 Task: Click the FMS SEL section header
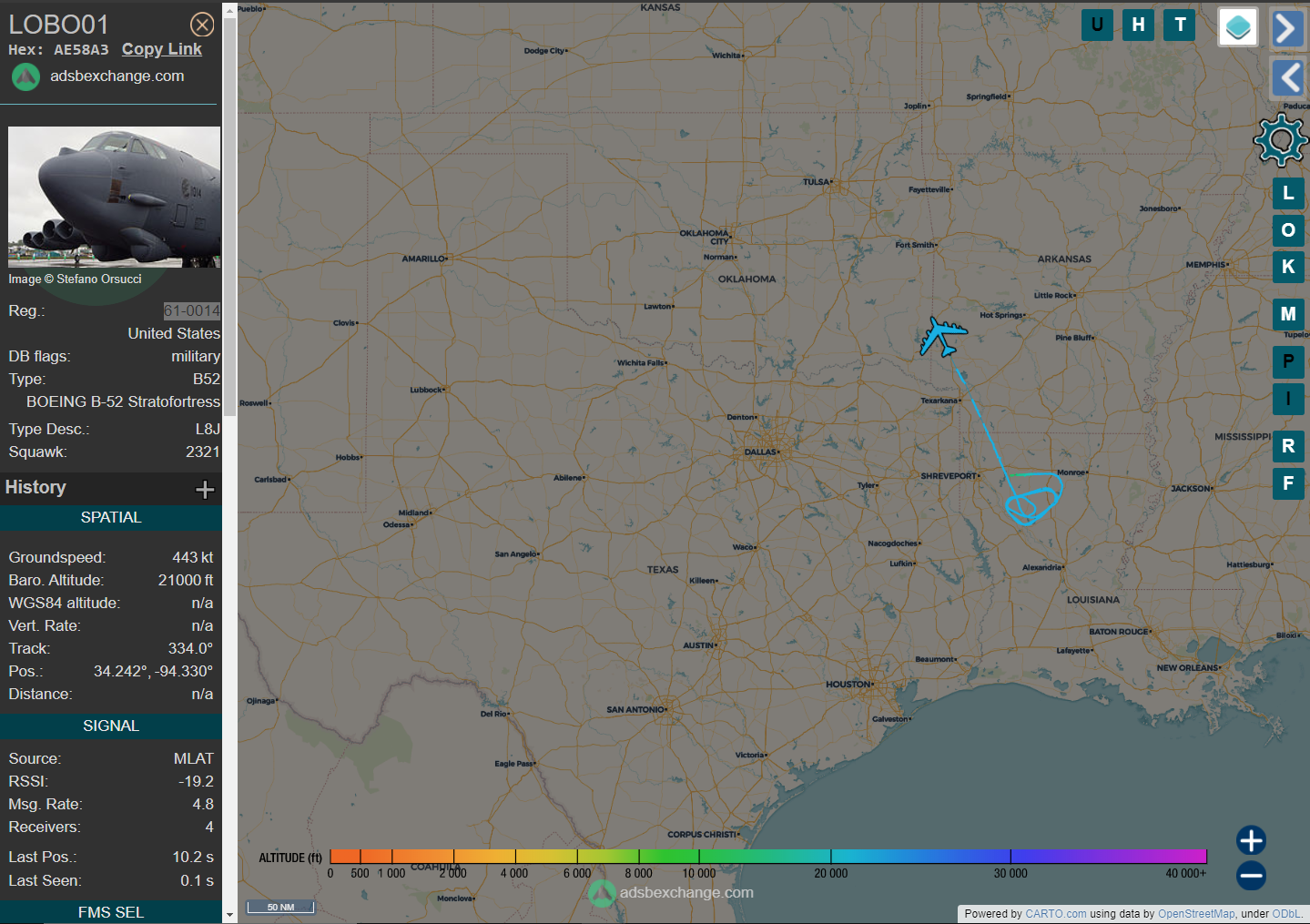point(111,912)
